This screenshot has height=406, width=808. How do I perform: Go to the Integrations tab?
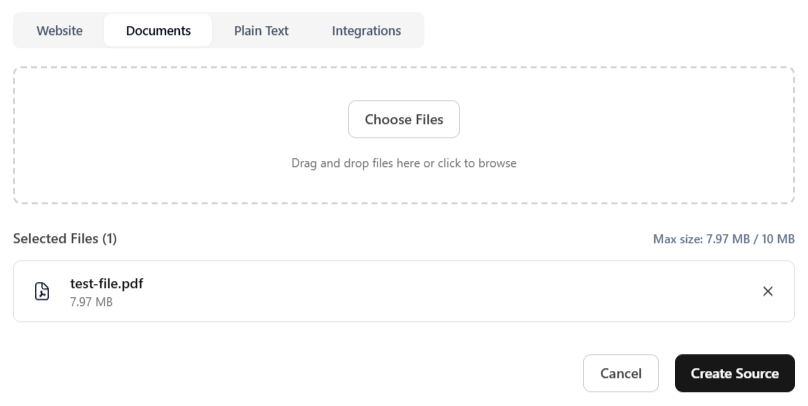tap(366, 30)
